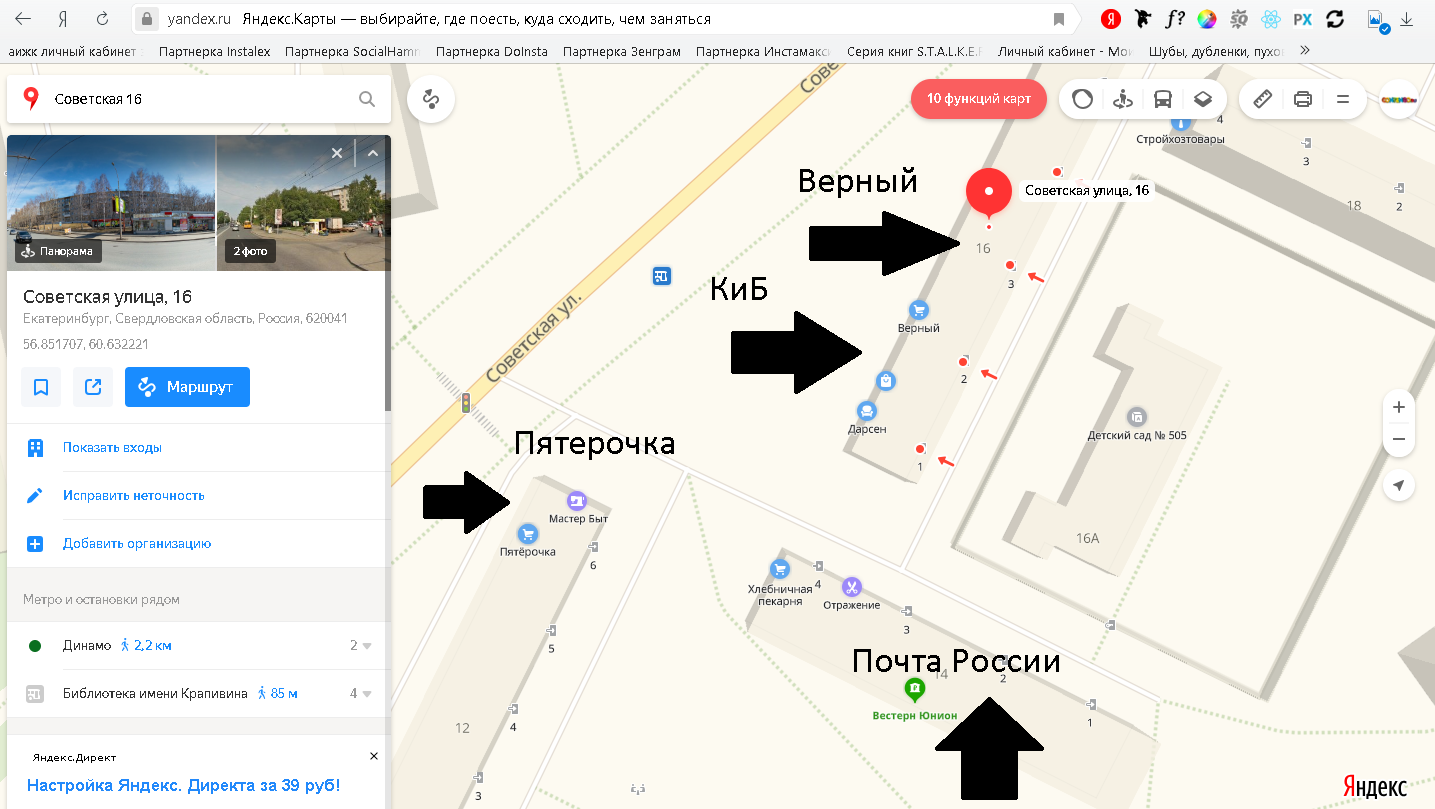
Task: Select the Дарсен furniture icon on map
Action: click(x=866, y=411)
